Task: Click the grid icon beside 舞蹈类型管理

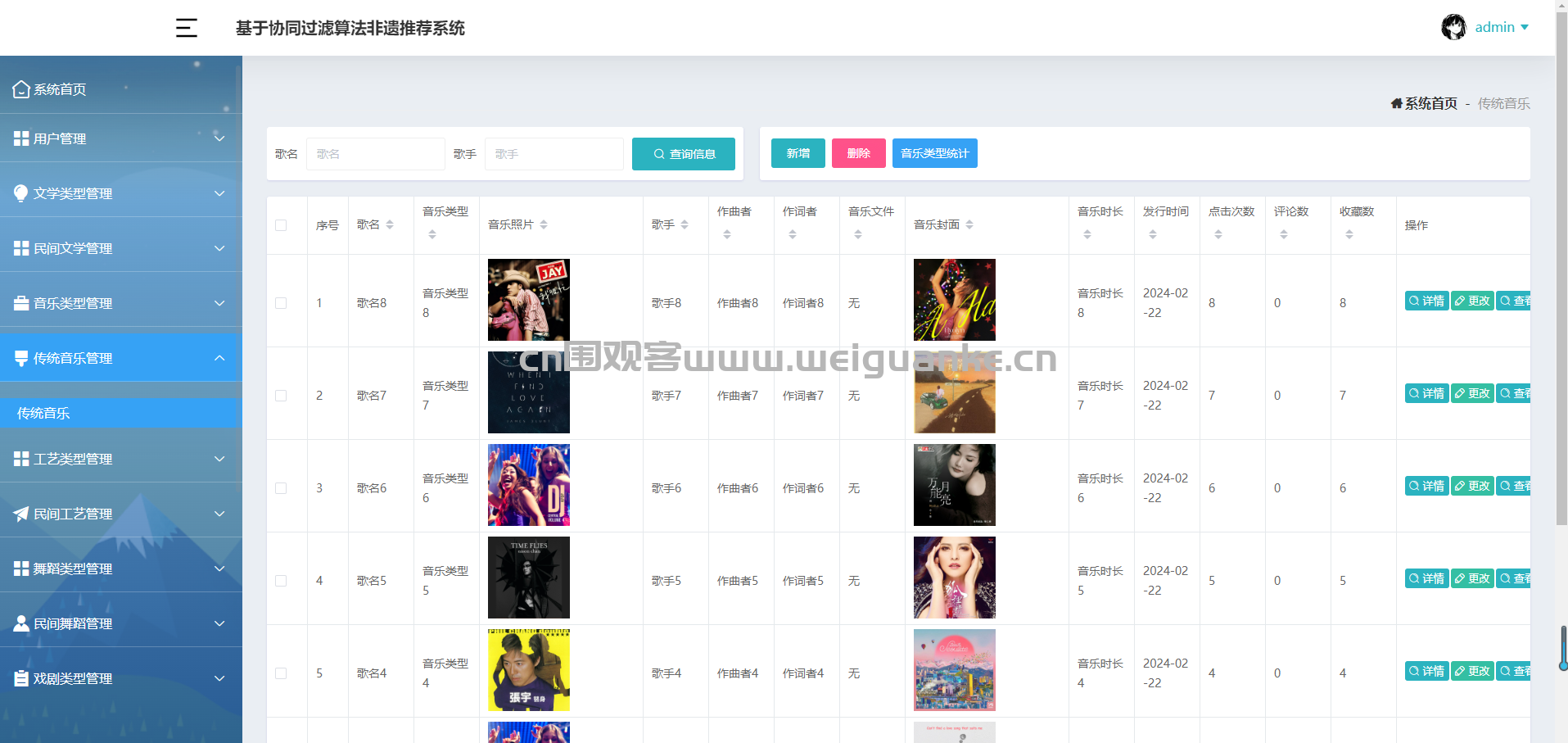Action: coord(21,569)
